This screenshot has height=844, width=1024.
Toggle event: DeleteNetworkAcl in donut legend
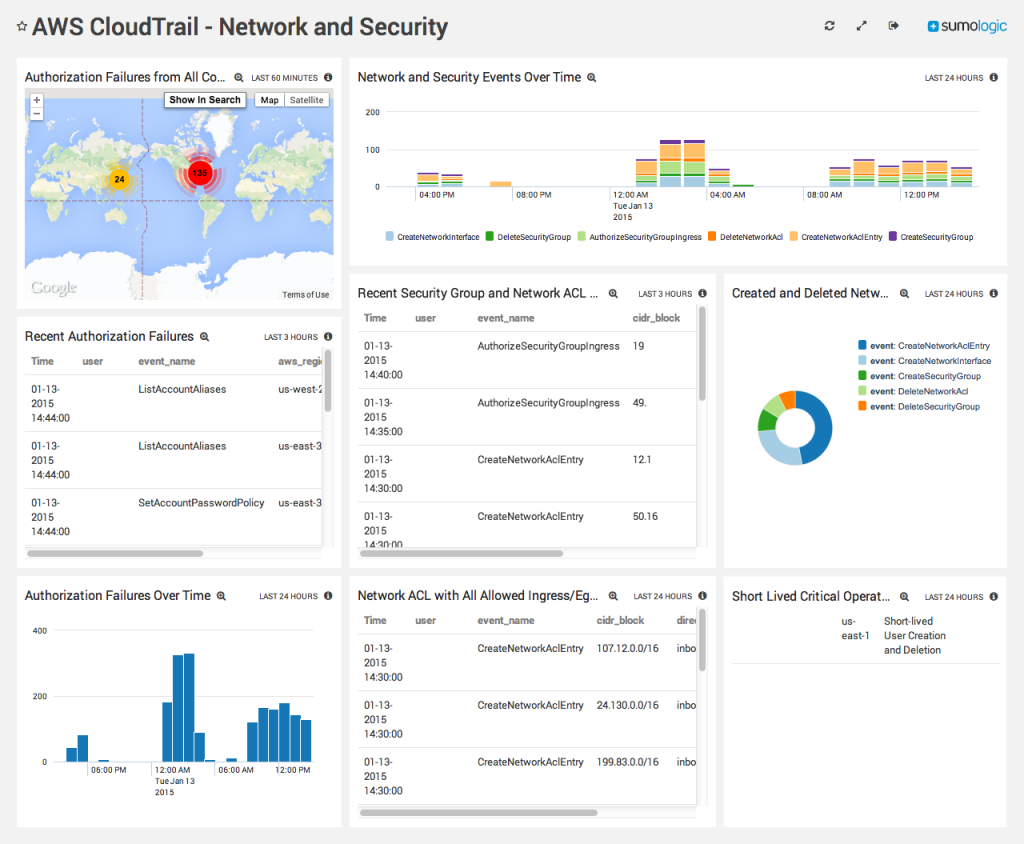click(913, 391)
